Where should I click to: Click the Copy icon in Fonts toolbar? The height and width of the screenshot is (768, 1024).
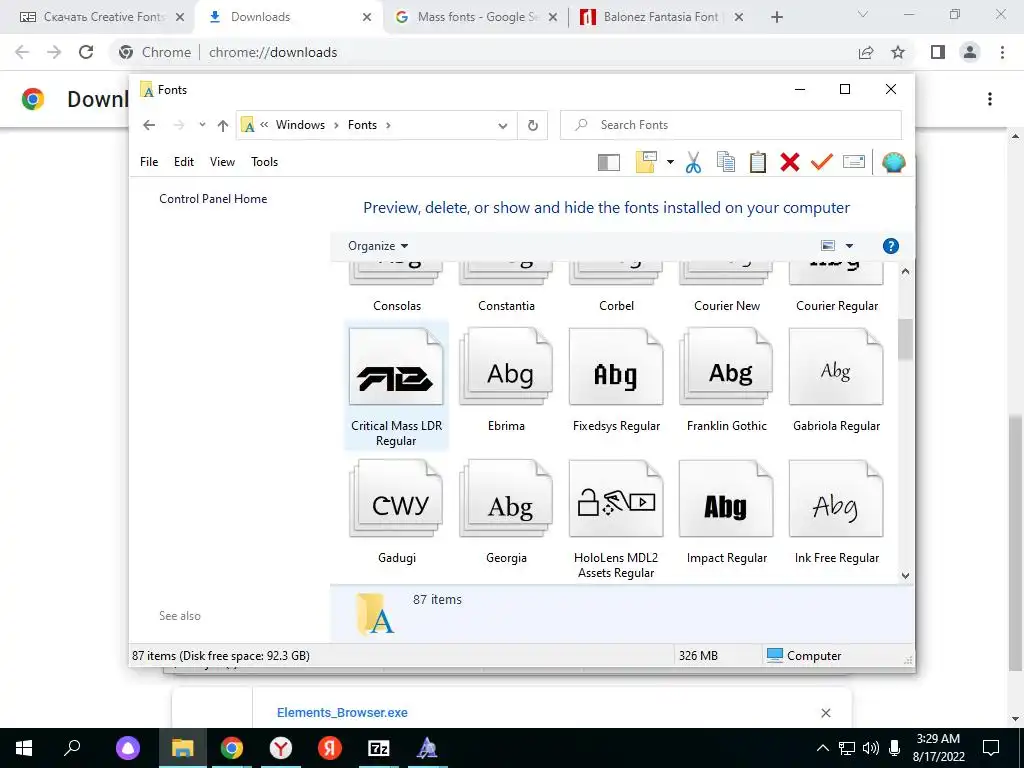click(726, 162)
